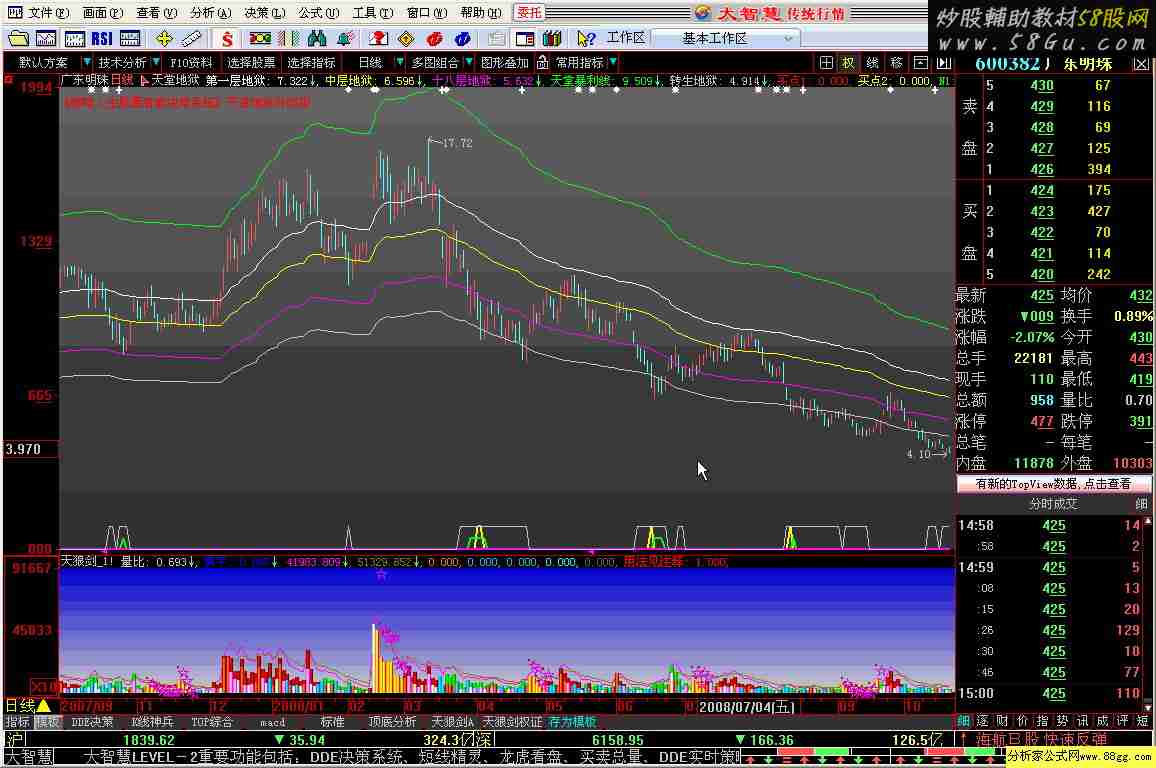Click the 2008/07/04 date marker on timeline
The width and height of the screenshot is (1156, 768).
point(746,706)
